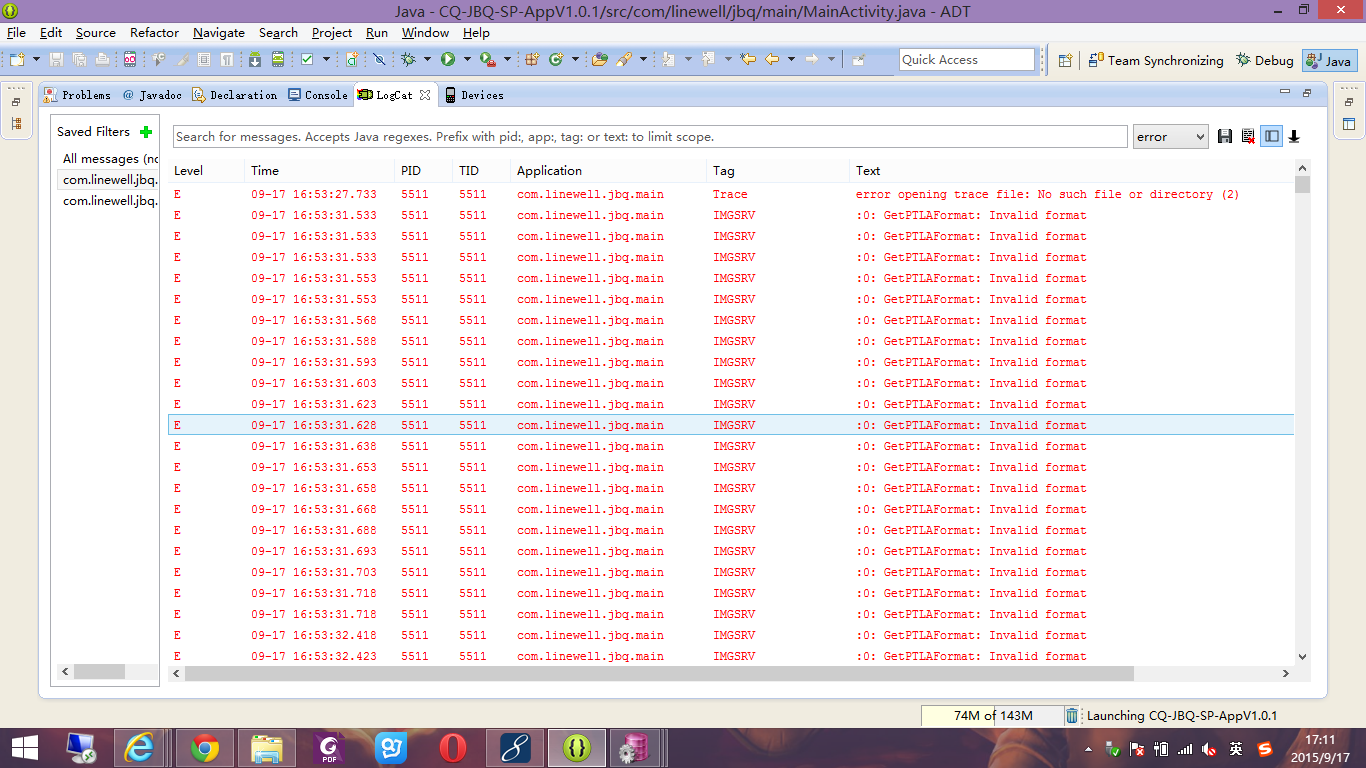Expand the External Tools dropdown arrow
Viewport: 1366px width, 768px height.
point(507,60)
